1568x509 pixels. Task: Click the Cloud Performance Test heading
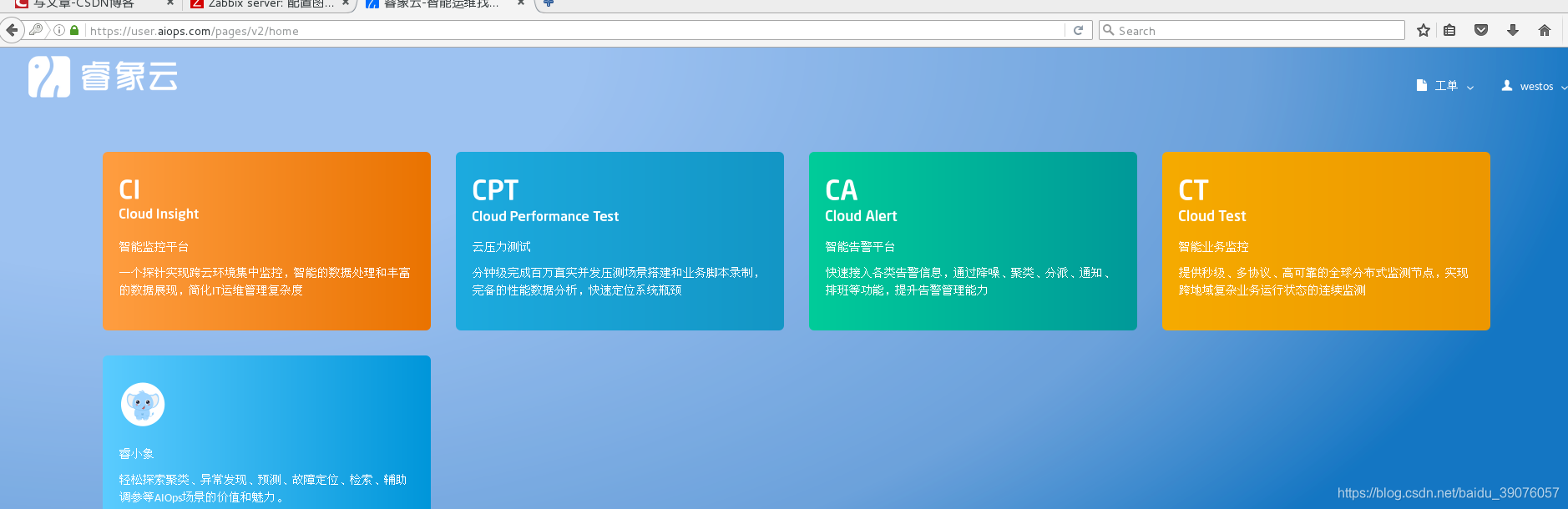(x=545, y=216)
